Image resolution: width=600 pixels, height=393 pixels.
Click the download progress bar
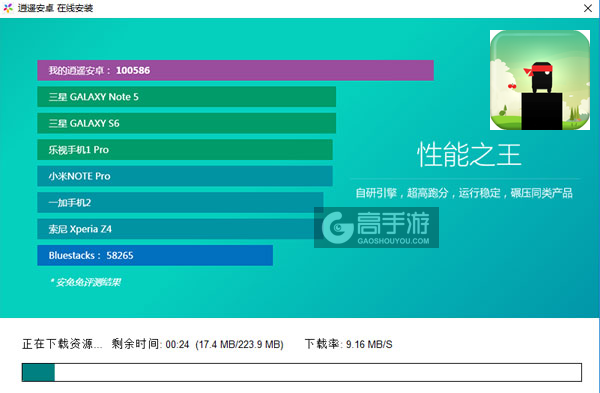click(302, 372)
